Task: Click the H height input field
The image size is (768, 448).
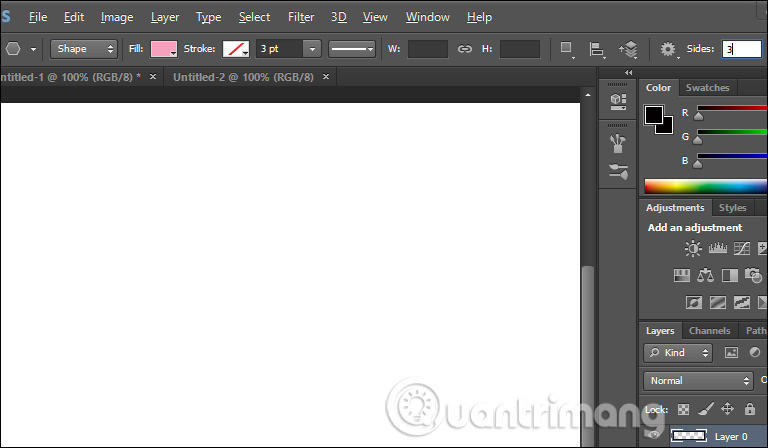Action: [x=520, y=49]
